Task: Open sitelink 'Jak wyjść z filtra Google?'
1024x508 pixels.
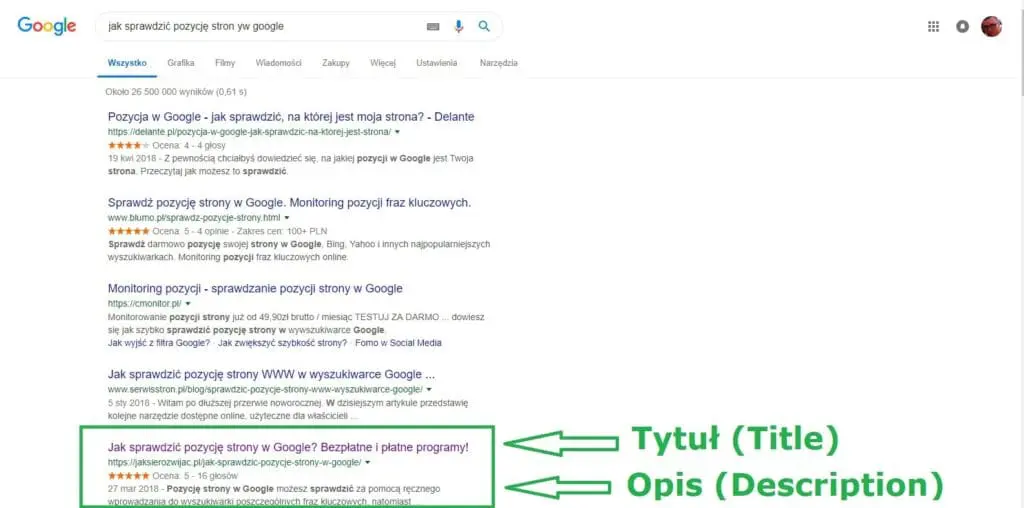Action: click(159, 343)
